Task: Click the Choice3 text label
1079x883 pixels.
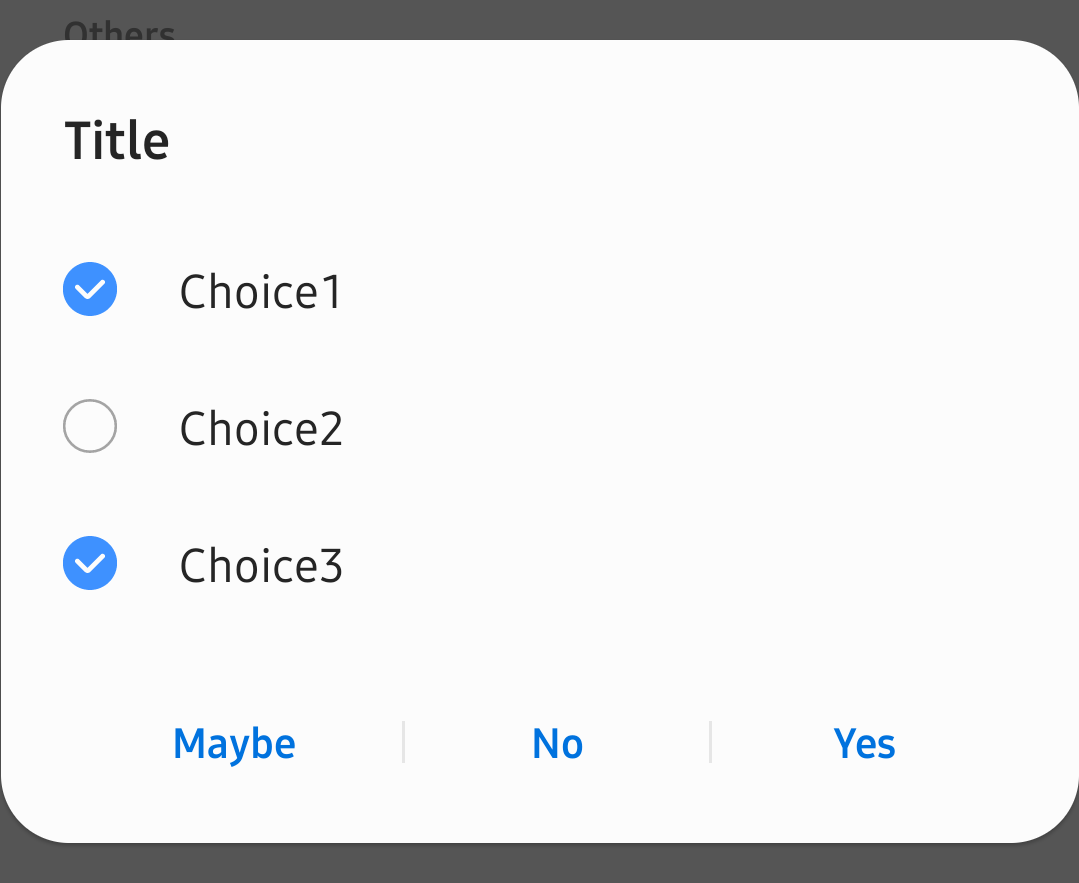Action: point(261,566)
